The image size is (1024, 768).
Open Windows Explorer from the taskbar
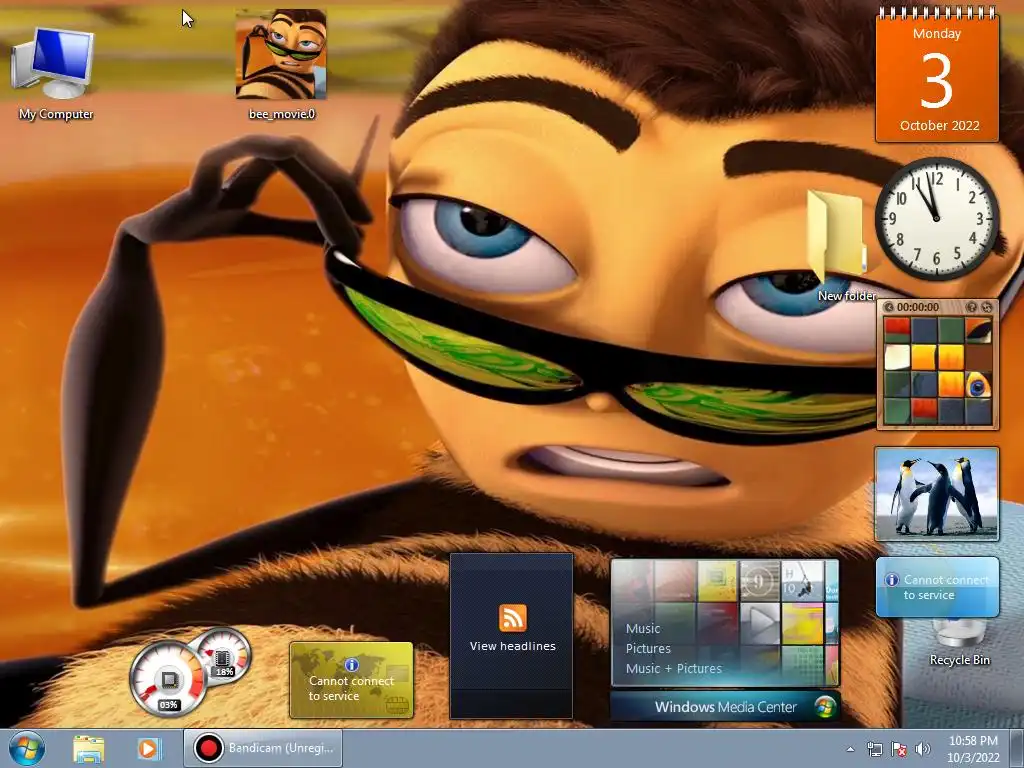88,748
